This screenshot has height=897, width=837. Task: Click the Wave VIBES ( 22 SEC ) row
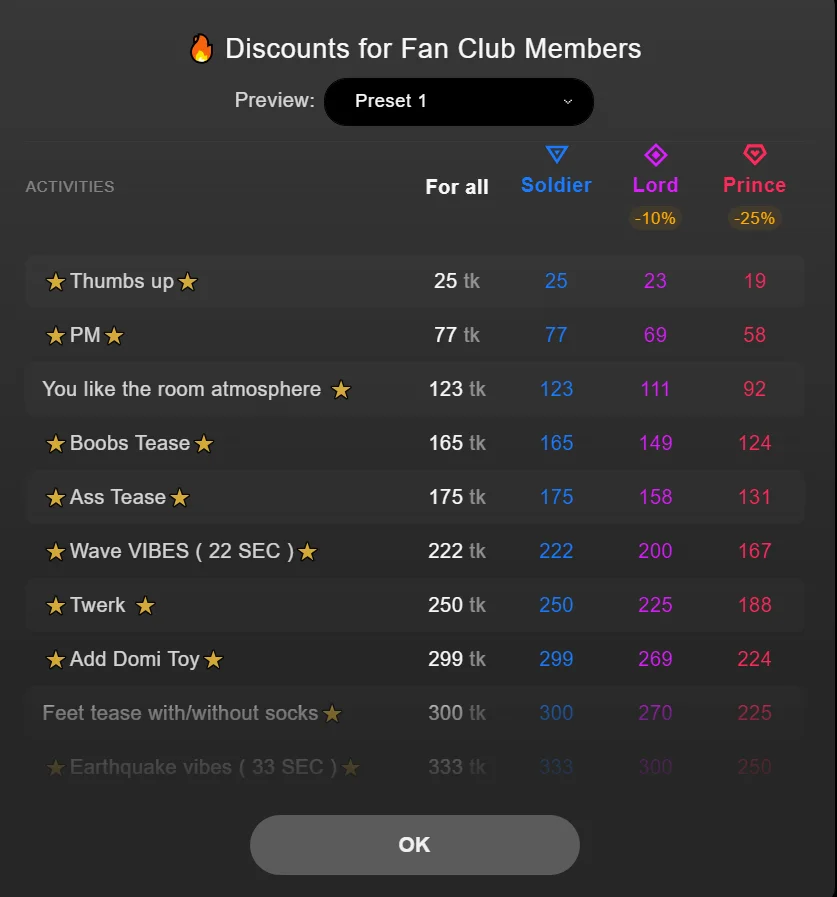coord(415,551)
